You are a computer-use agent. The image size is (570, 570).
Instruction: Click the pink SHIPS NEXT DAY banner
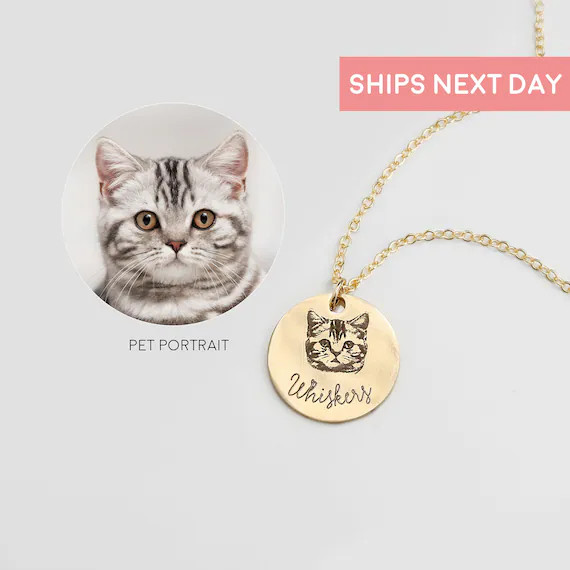(454, 84)
